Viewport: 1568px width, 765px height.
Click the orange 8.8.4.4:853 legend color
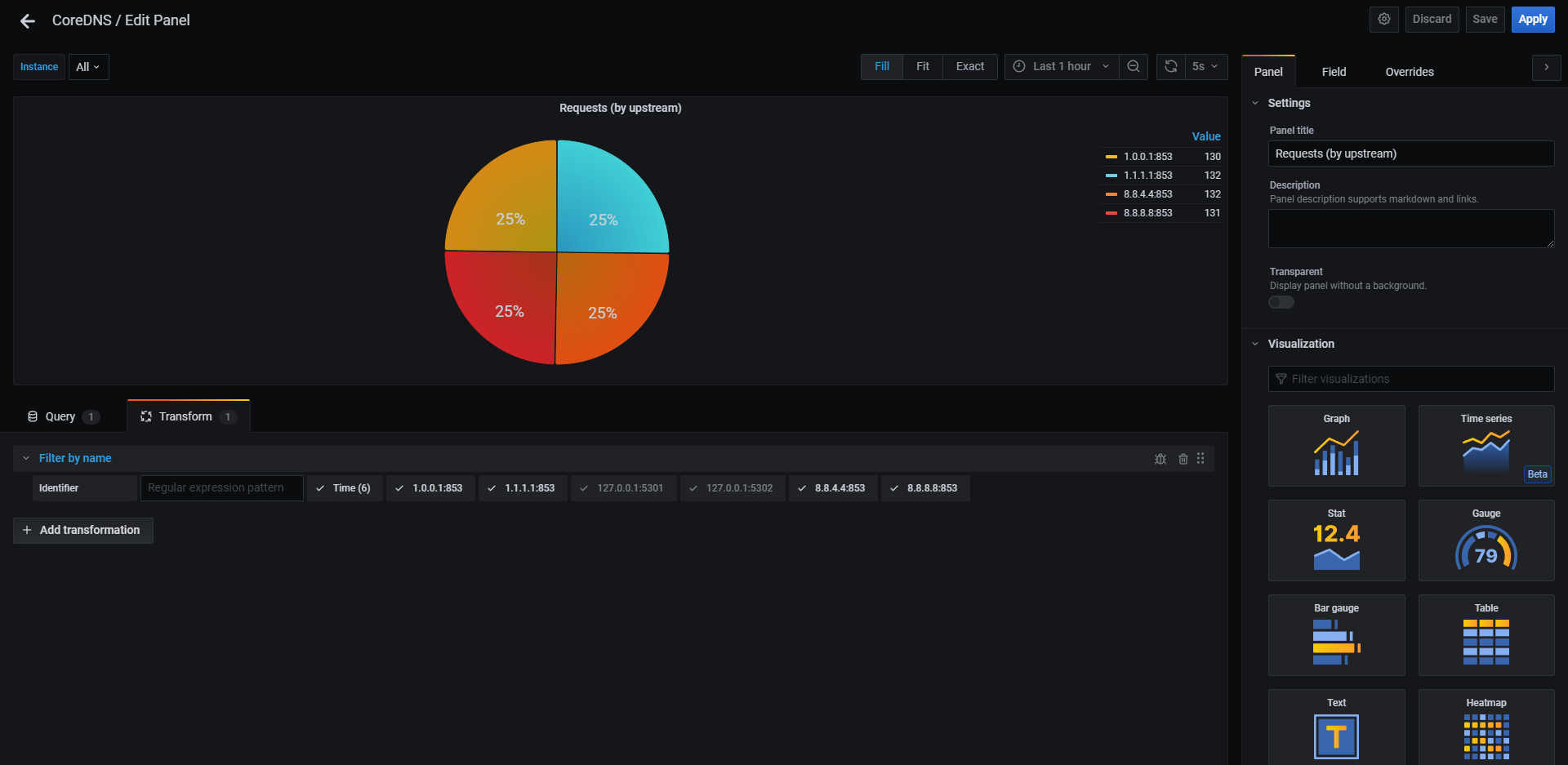click(x=1111, y=194)
